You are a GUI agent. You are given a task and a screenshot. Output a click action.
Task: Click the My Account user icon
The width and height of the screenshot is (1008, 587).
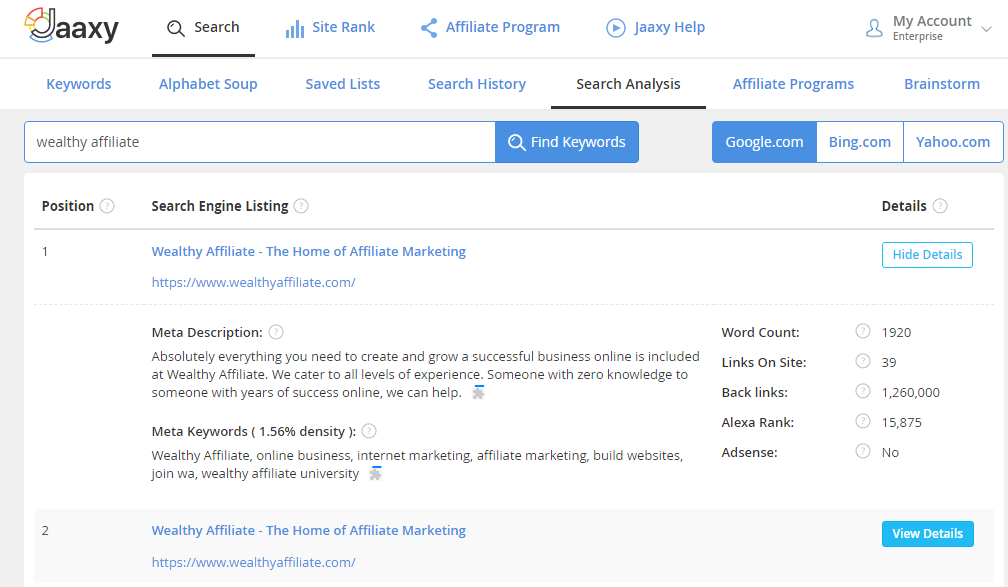(874, 28)
